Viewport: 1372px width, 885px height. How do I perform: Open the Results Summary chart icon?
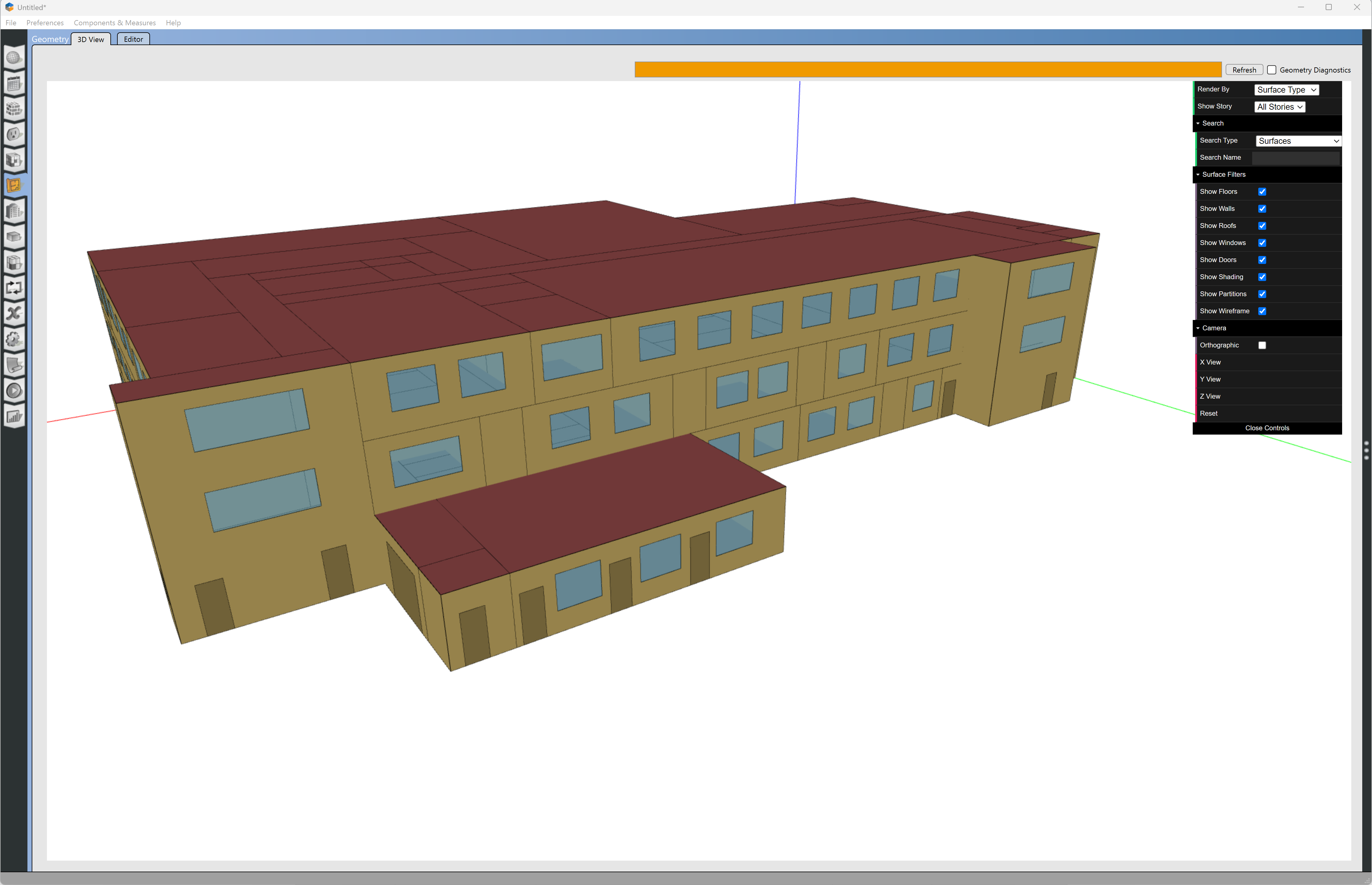pyautogui.click(x=14, y=416)
